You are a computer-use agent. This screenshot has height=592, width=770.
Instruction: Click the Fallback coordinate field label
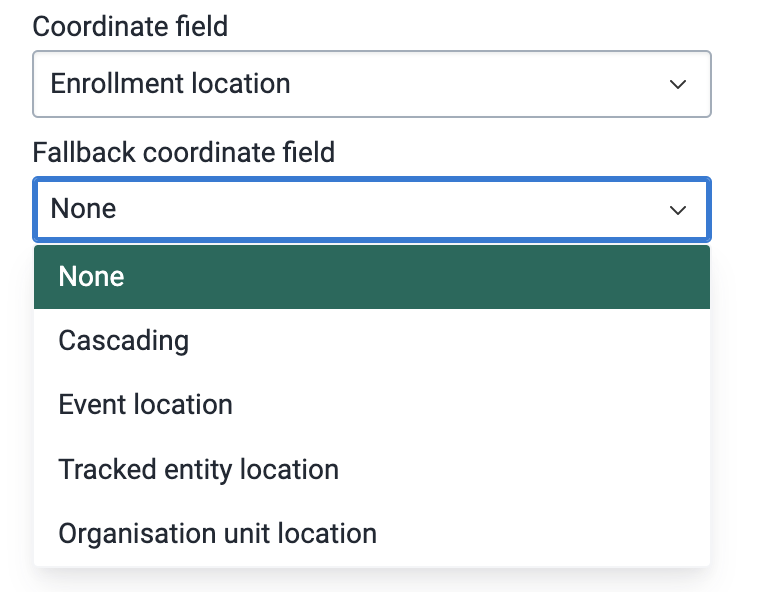coord(184,152)
